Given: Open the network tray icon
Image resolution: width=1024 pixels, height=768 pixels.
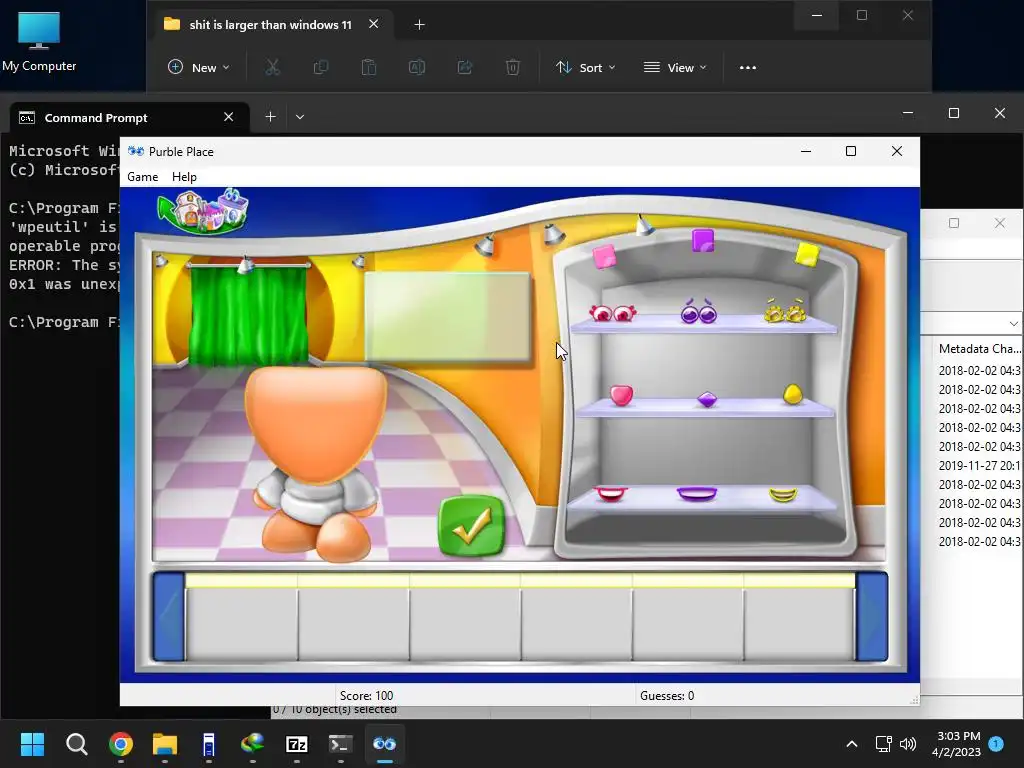Looking at the screenshot, I should (883, 744).
